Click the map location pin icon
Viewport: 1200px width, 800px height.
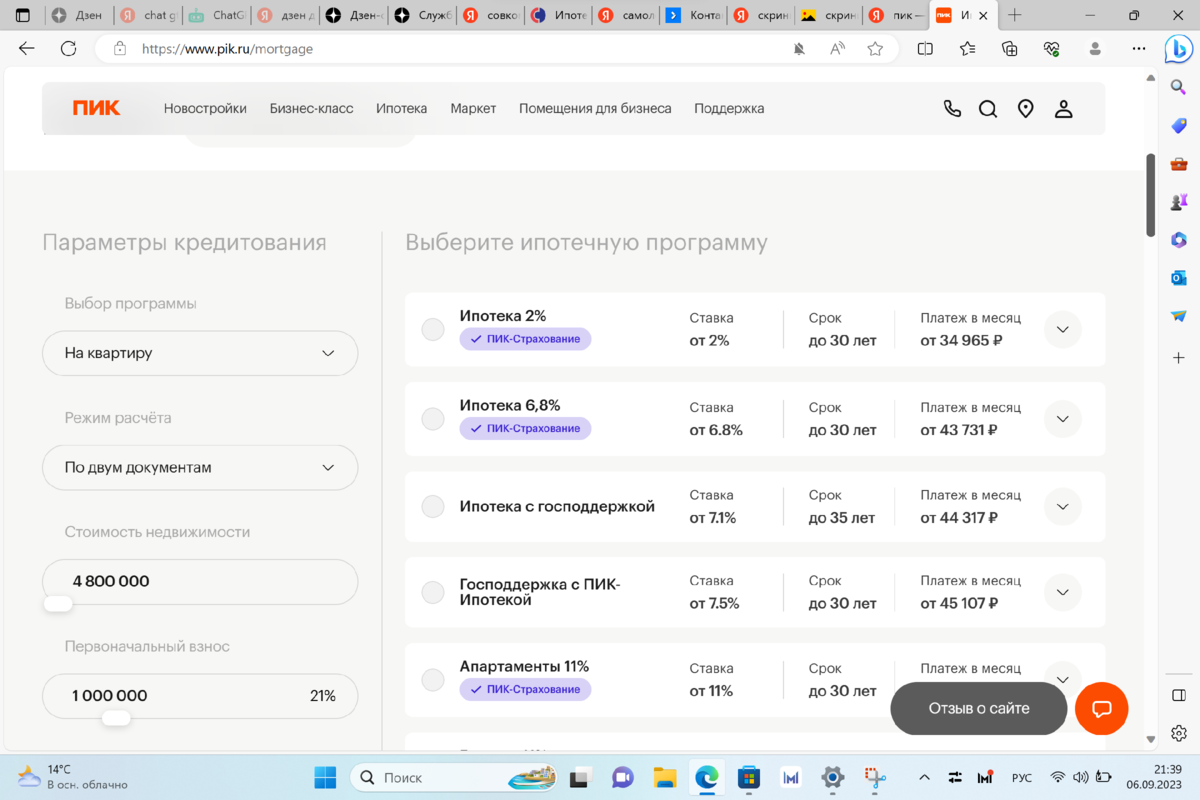tap(1025, 109)
